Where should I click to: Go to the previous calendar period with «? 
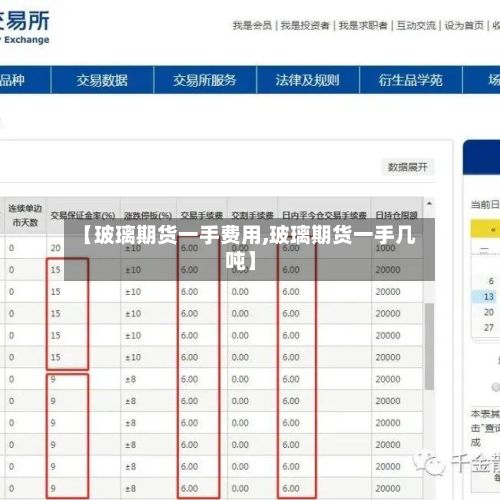[493, 229]
